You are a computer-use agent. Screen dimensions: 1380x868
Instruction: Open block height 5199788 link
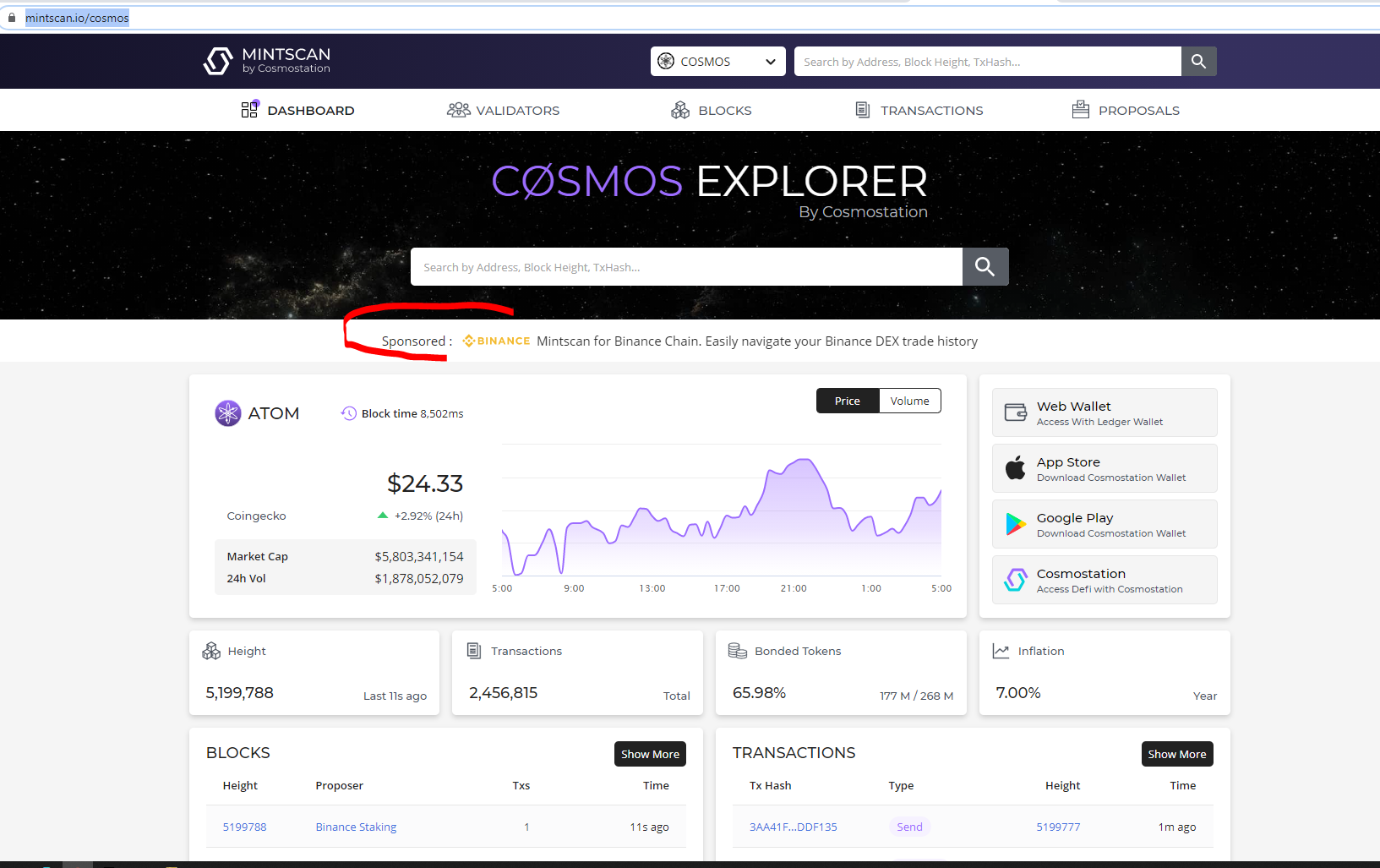[244, 827]
